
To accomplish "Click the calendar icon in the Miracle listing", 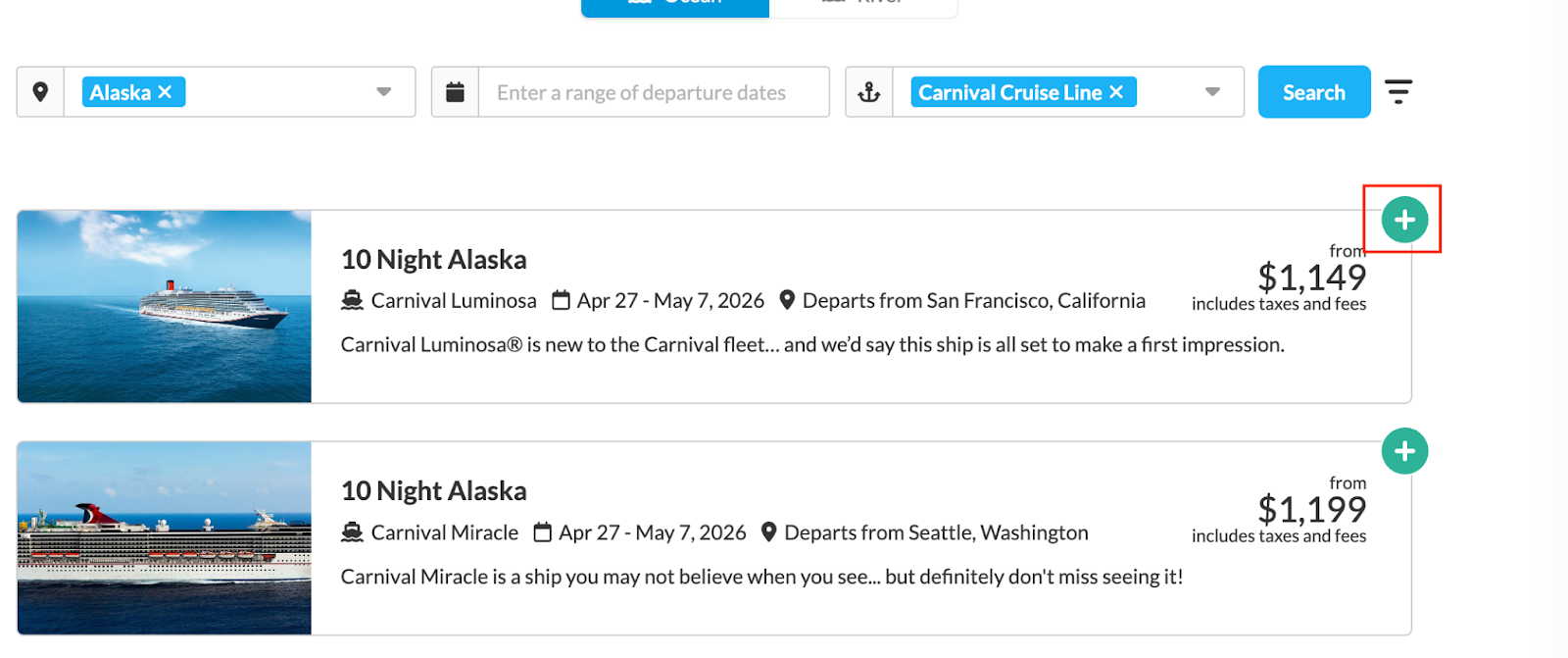I will pyautogui.click(x=543, y=532).
